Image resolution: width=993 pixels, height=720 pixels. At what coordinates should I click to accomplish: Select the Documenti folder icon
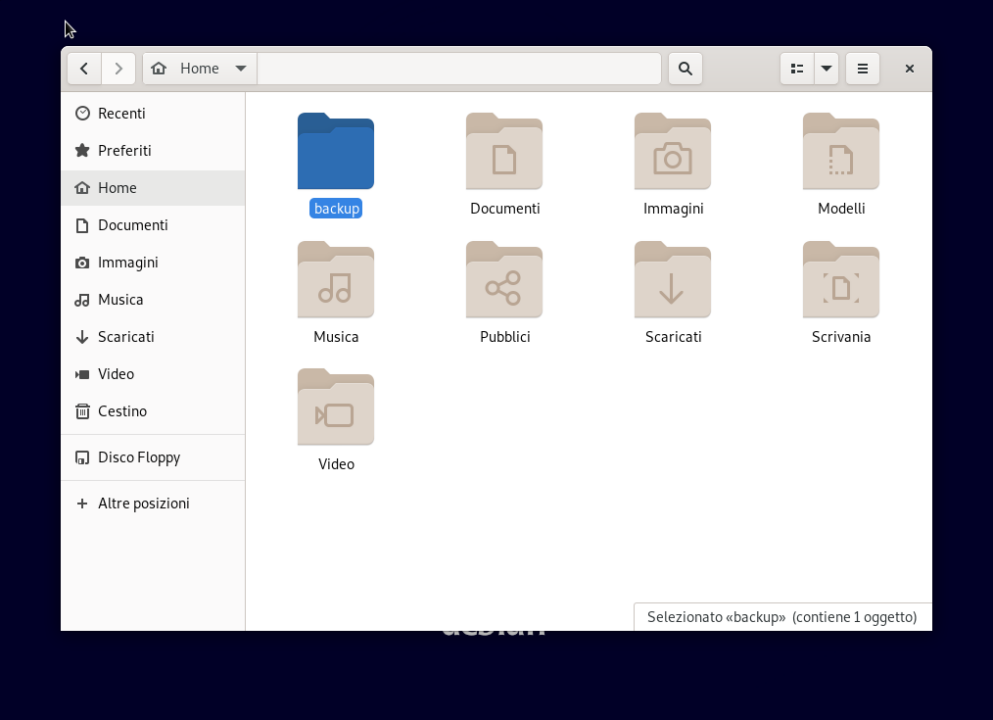504,152
